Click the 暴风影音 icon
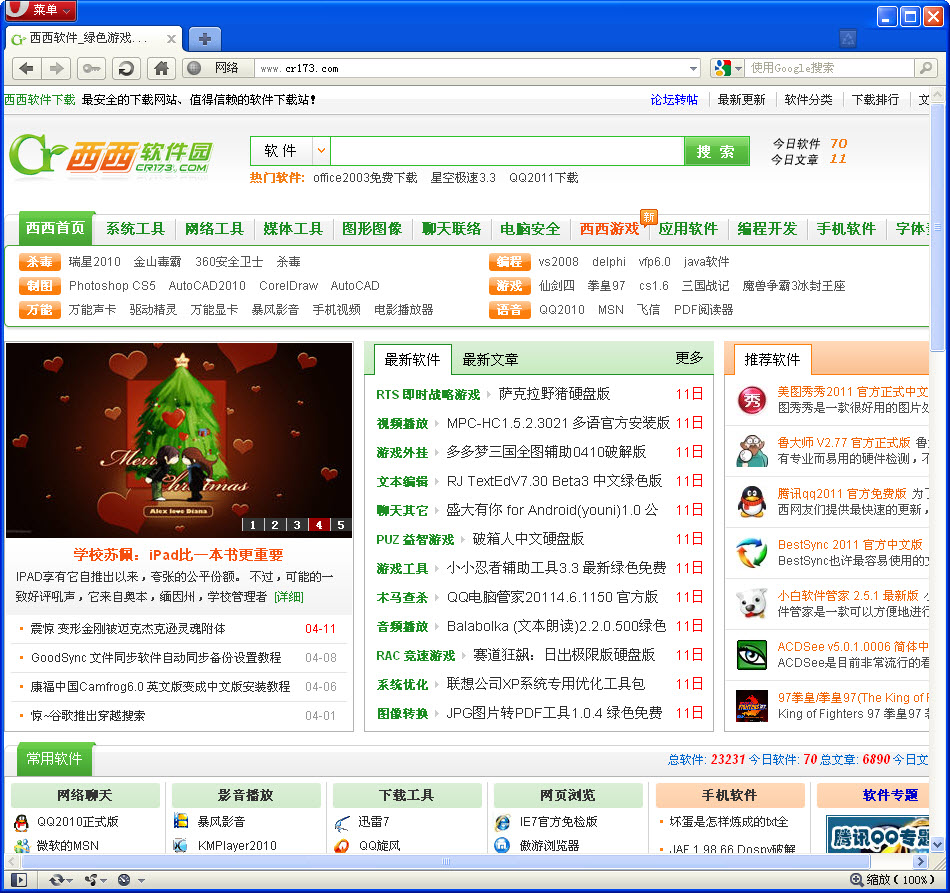This screenshot has width=950, height=893. pyautogui.click(x=181, y=821)
